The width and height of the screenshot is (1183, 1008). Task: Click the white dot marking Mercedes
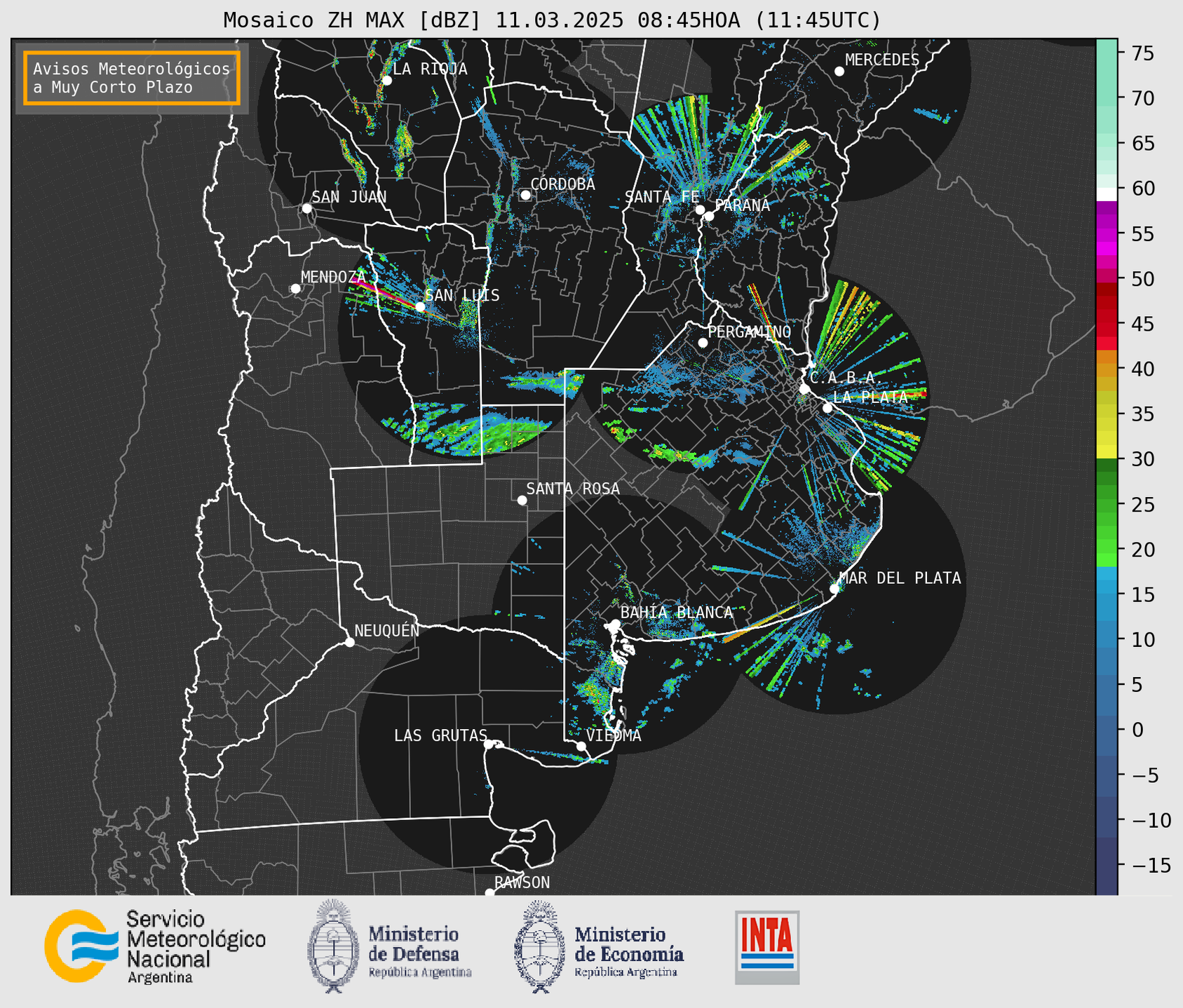click(x=839, y=71)
